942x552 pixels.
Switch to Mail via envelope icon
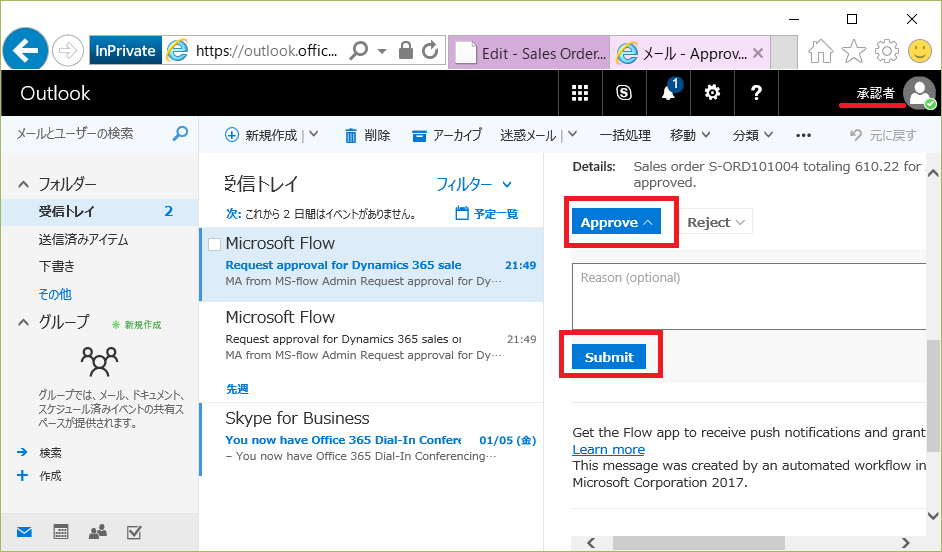pyautogui.click(x=25, y=532)
